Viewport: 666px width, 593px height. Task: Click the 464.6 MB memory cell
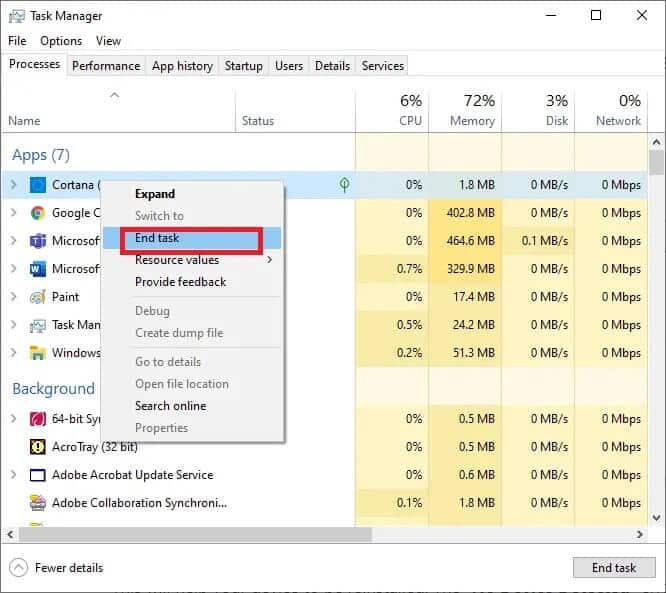(x=465, y=241)
